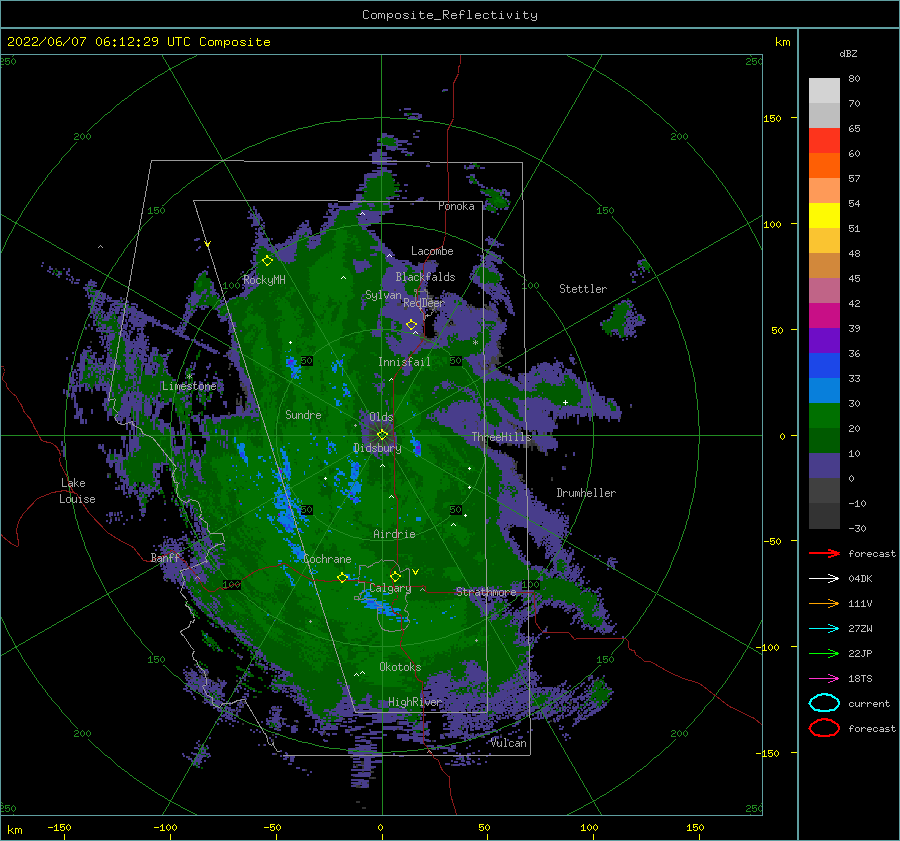Click the white 04DK arrow legend icon

click(824, 579)
